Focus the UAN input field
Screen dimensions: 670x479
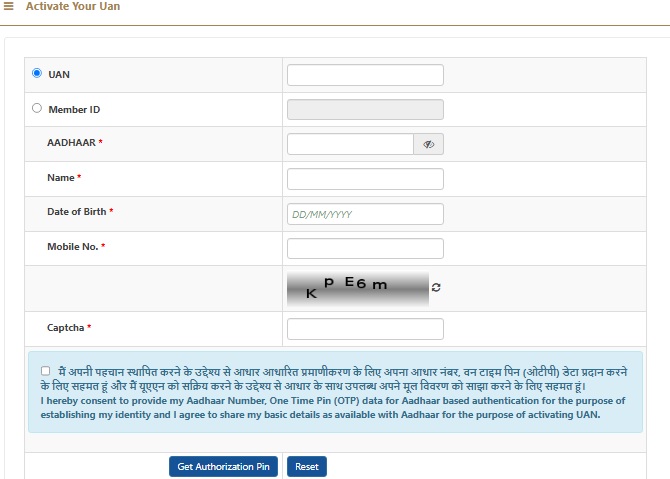click(x=365, y=75)
